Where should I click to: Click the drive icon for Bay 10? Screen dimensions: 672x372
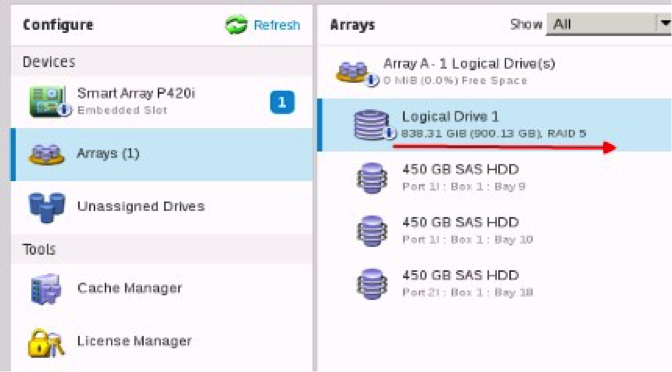372,231
